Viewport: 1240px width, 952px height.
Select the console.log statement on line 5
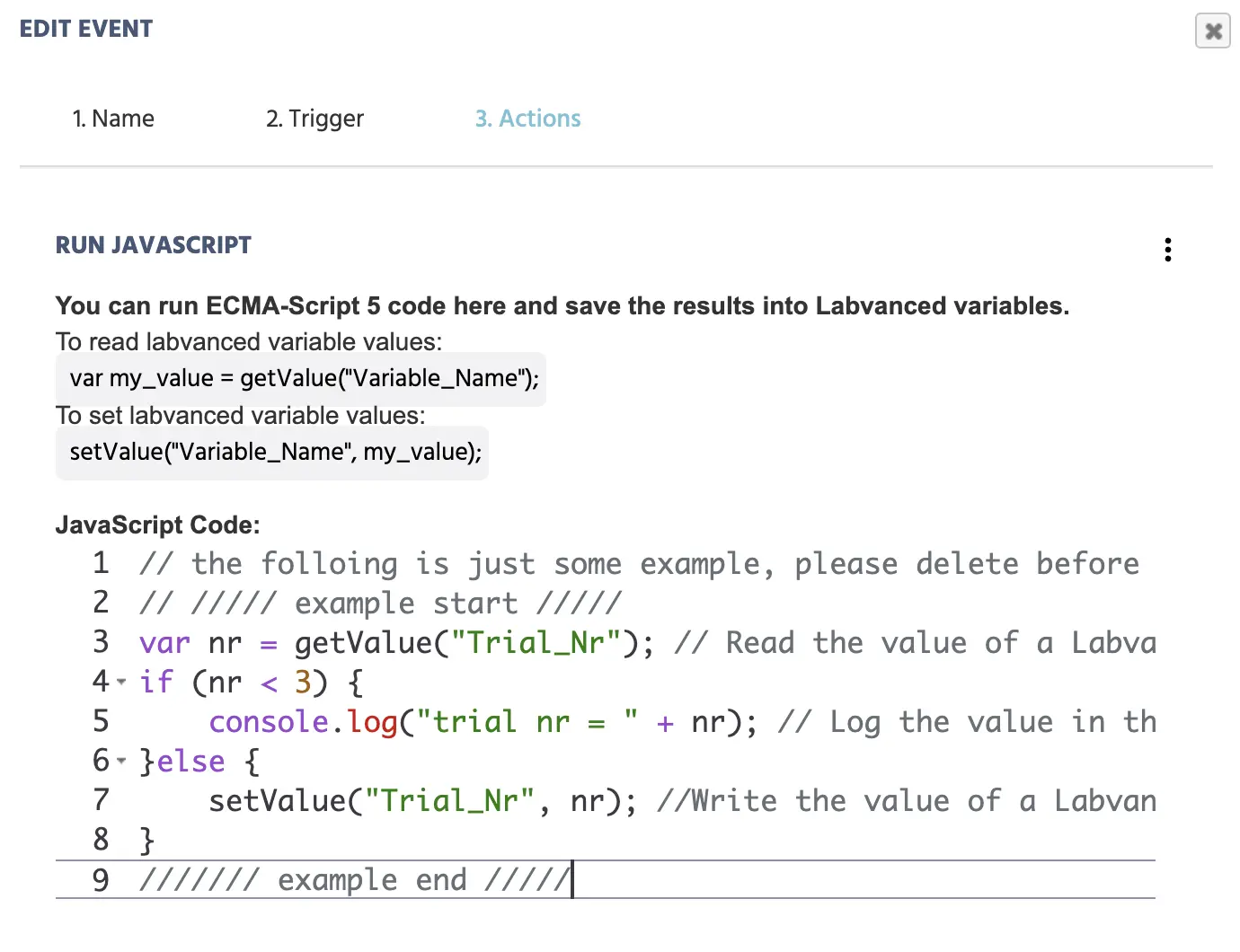point(404,721)
